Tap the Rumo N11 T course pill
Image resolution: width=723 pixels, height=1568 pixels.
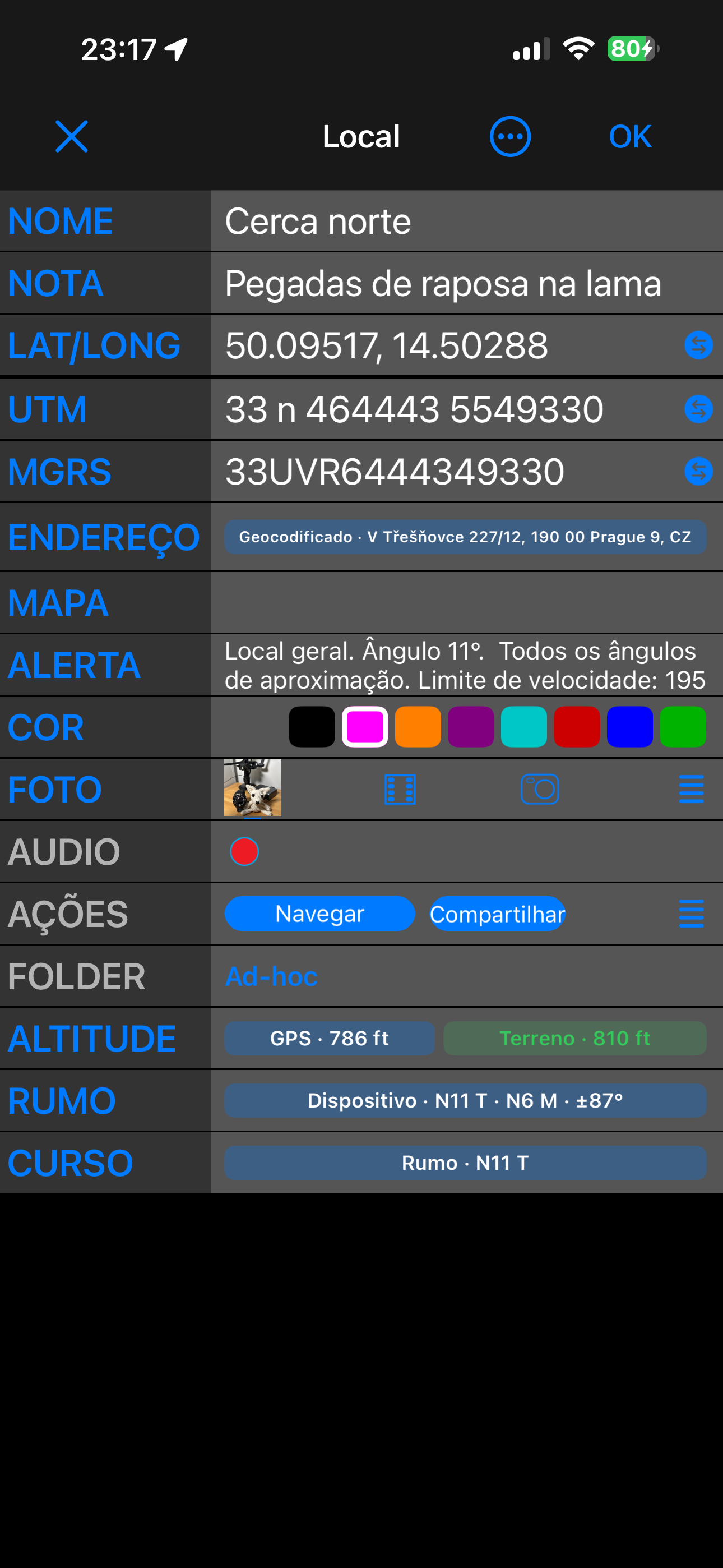[x=466, y=1163]
